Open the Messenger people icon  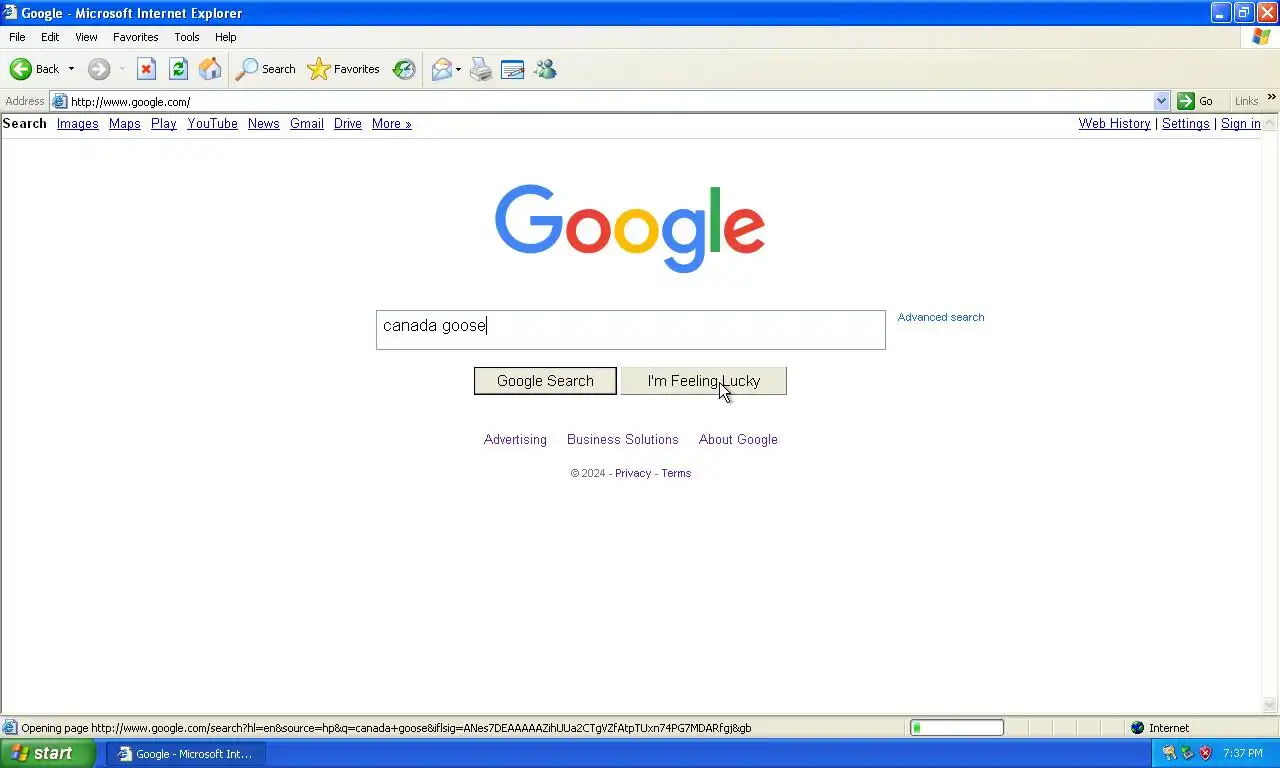pyautogui.click(x=545, y=69)
